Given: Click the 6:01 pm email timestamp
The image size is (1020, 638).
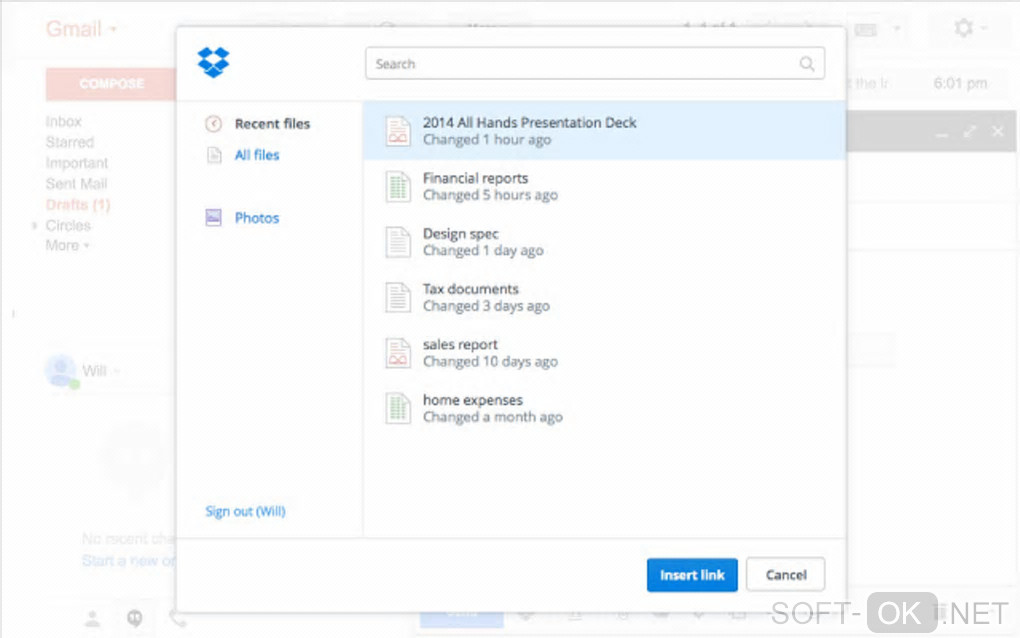Looking at the screenshot, I should pyautogui.click(x=960, y=83).
